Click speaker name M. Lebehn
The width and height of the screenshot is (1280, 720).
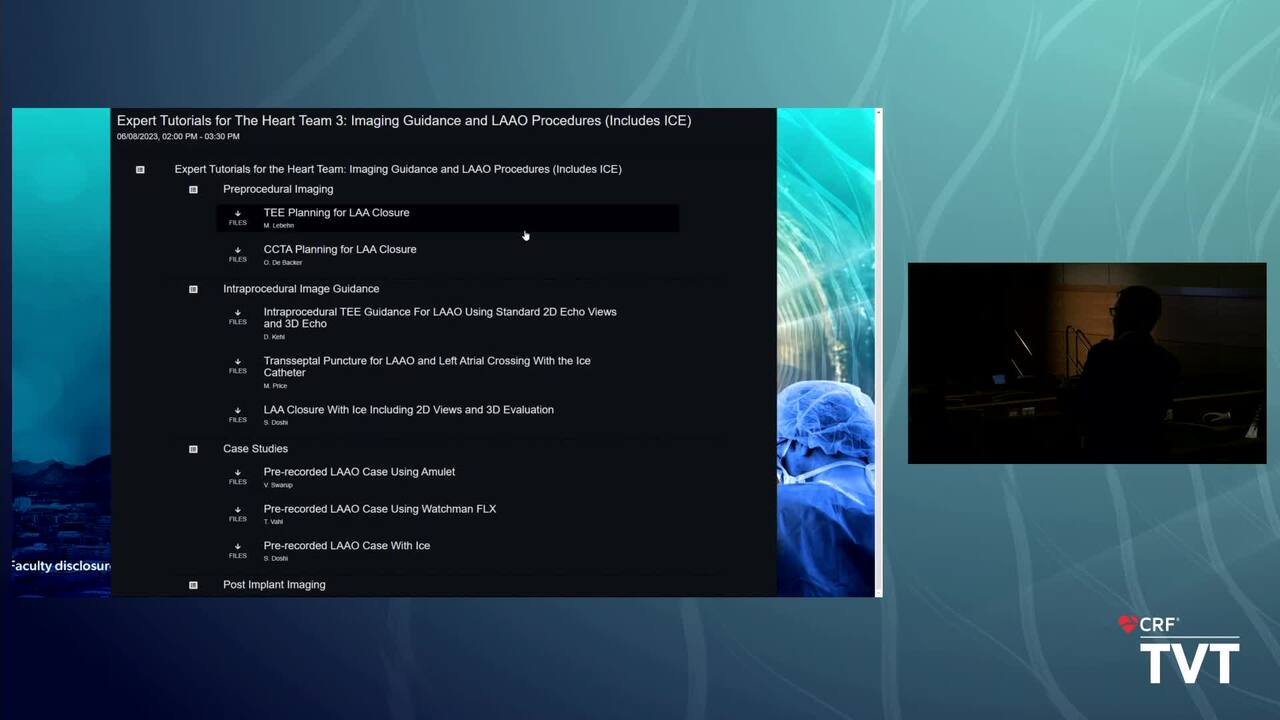coord(279,226)
